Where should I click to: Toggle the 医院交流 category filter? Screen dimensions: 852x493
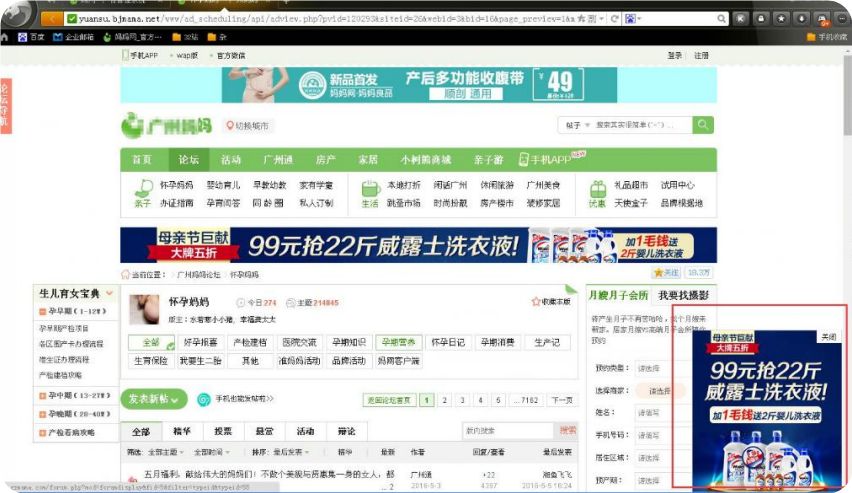[x=299, y=342]
